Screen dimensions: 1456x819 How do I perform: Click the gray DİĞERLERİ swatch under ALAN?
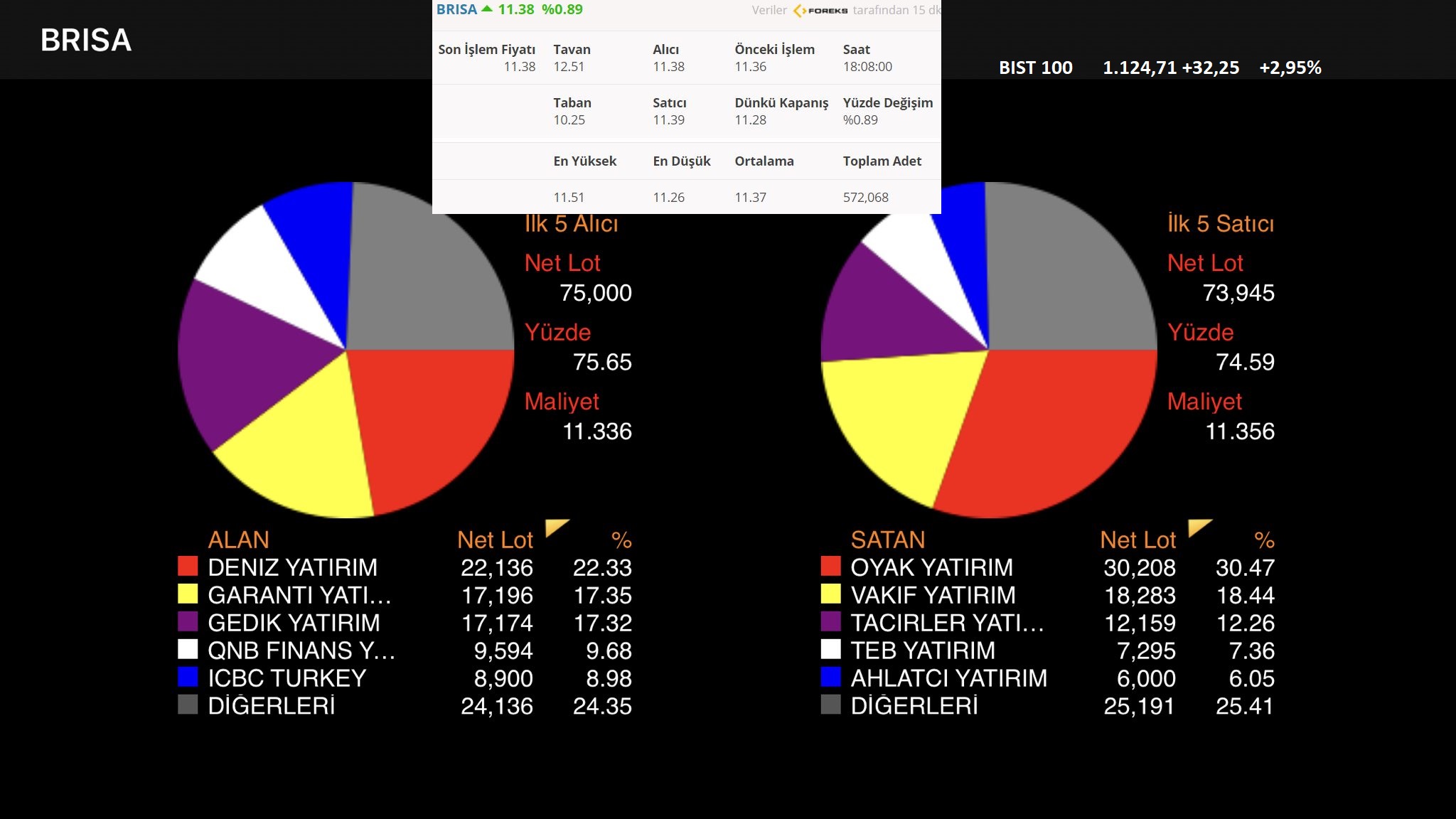[x=188, y=705]
